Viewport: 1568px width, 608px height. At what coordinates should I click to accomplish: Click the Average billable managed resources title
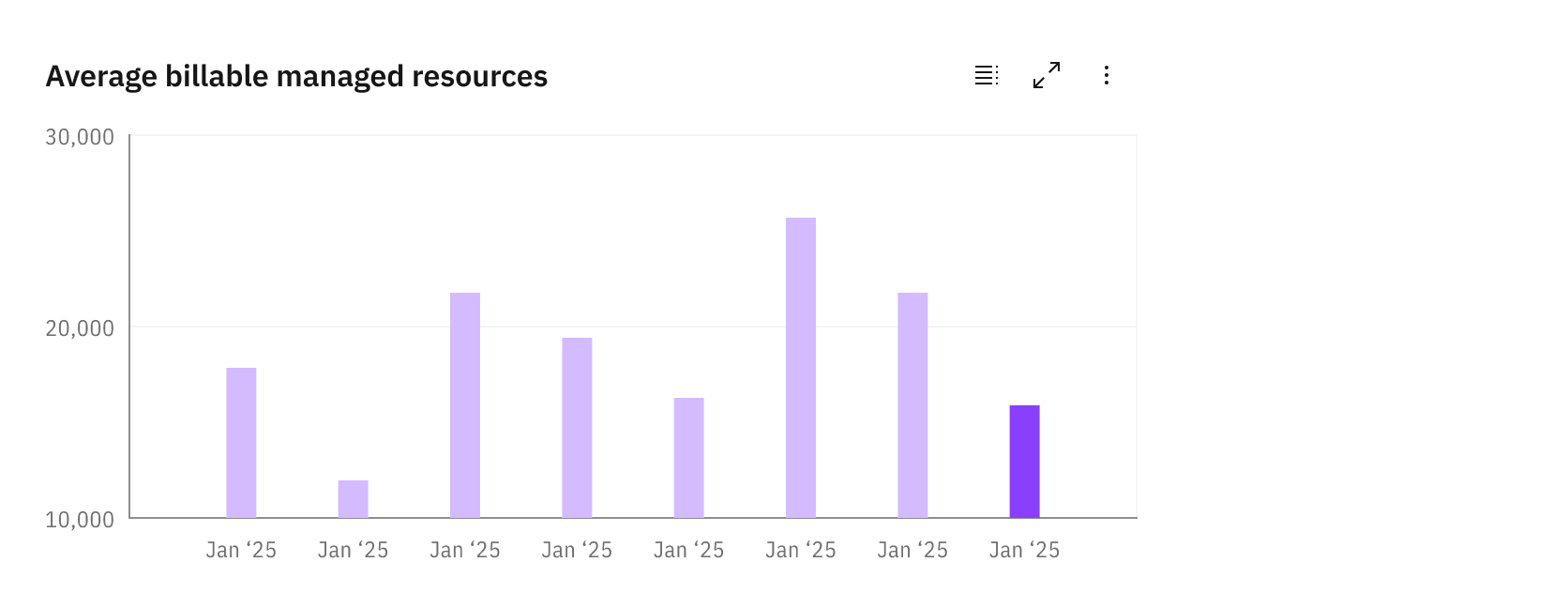pos(296,76)
